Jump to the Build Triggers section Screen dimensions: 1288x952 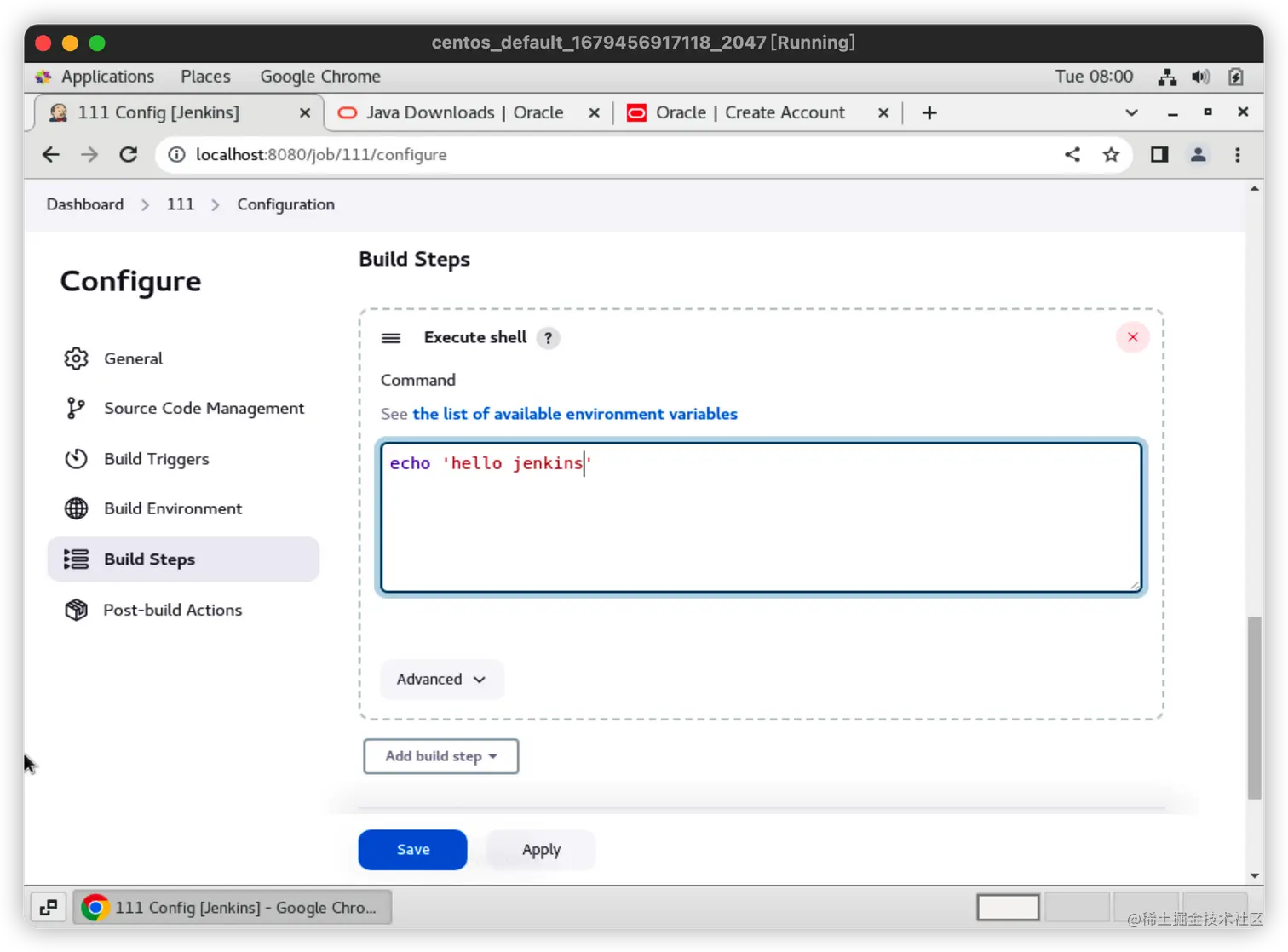183,459
